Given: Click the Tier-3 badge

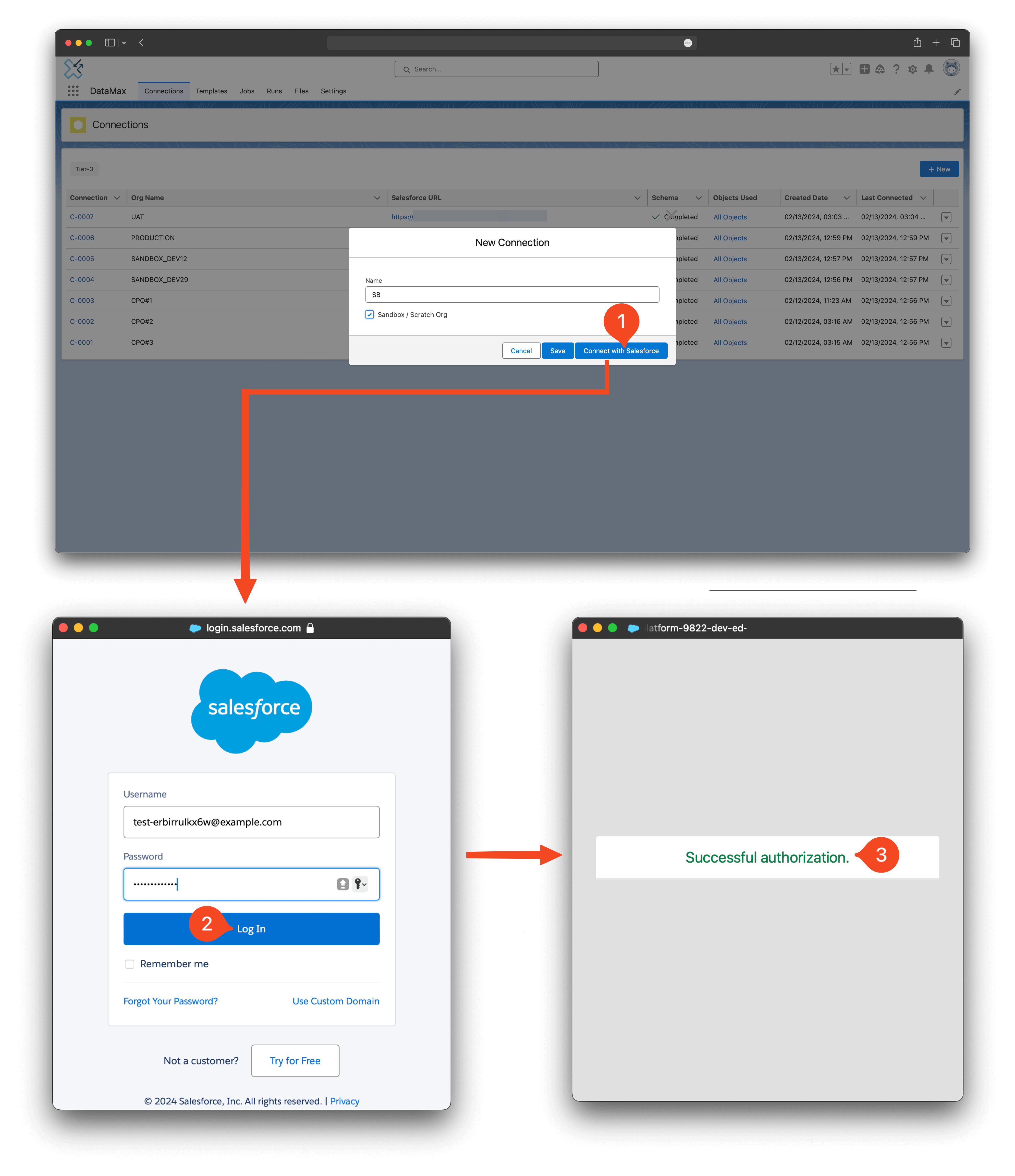Looking at the screenshot, I should (84, 169).
